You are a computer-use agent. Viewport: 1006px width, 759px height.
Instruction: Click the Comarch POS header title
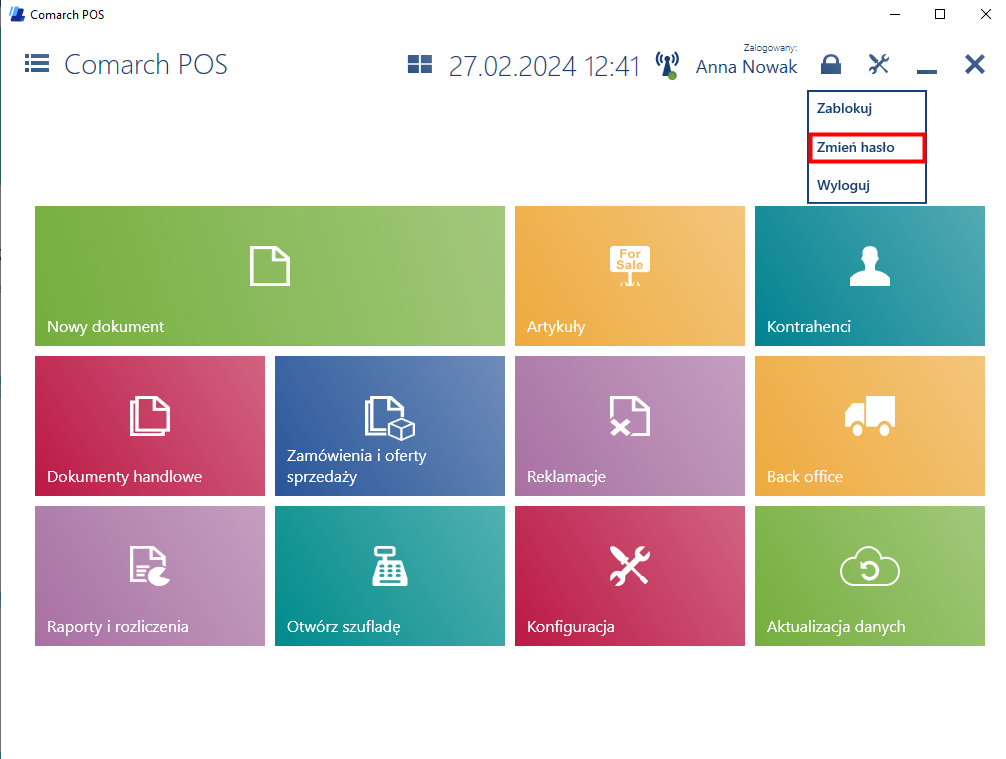146,64
